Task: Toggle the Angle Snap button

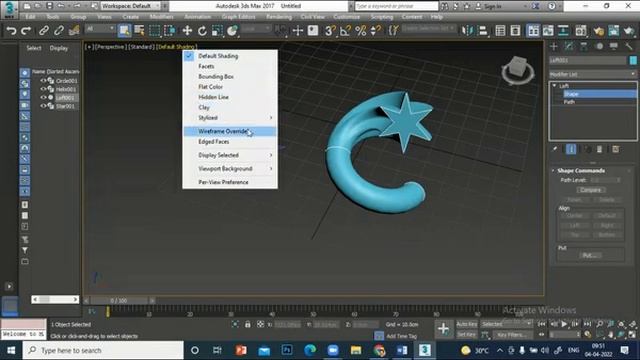Action: pyautogui.click(x=345, y=31)
